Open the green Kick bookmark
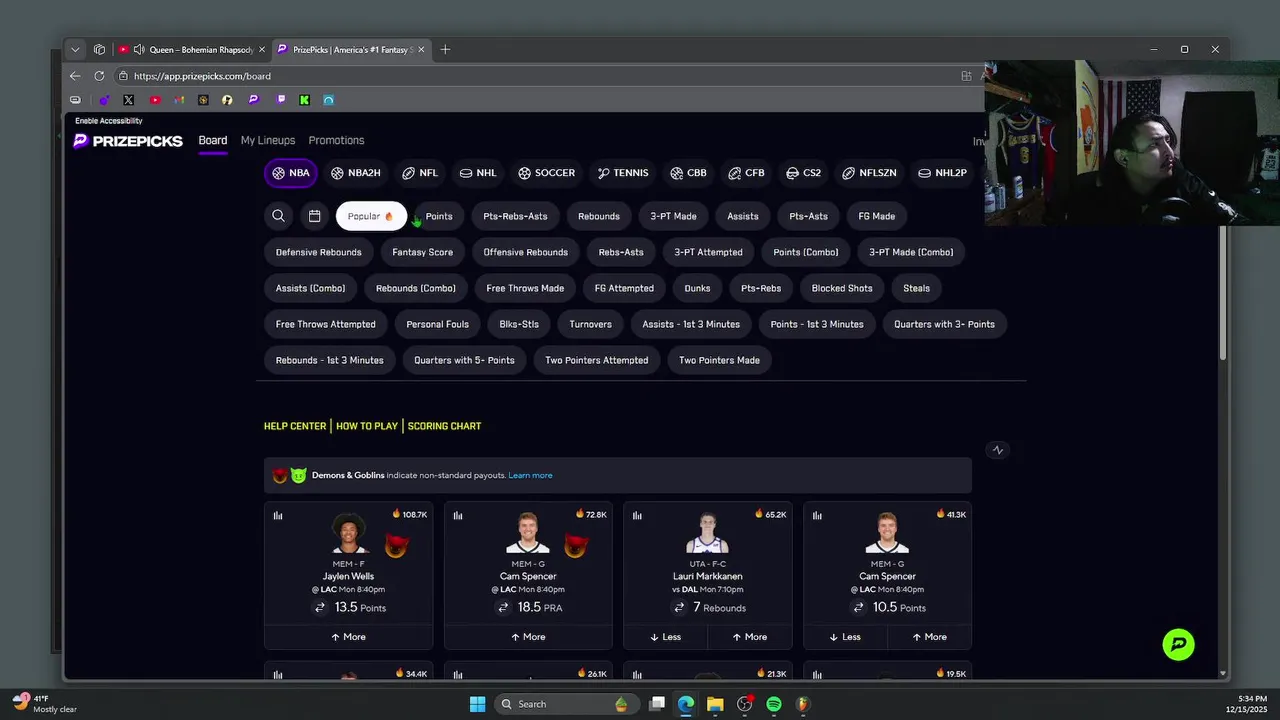The height and width of the screenshot is (720, 1280). [304, 100]
